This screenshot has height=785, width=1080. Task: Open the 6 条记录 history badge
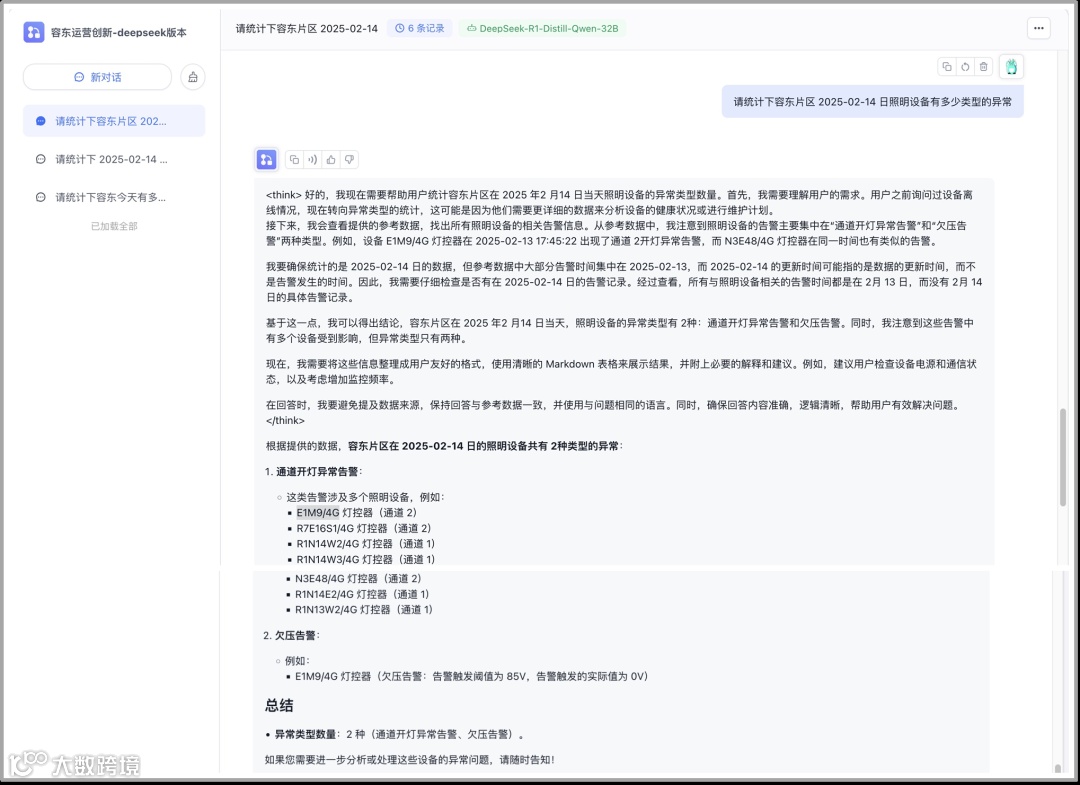click(x=419, y=28)
